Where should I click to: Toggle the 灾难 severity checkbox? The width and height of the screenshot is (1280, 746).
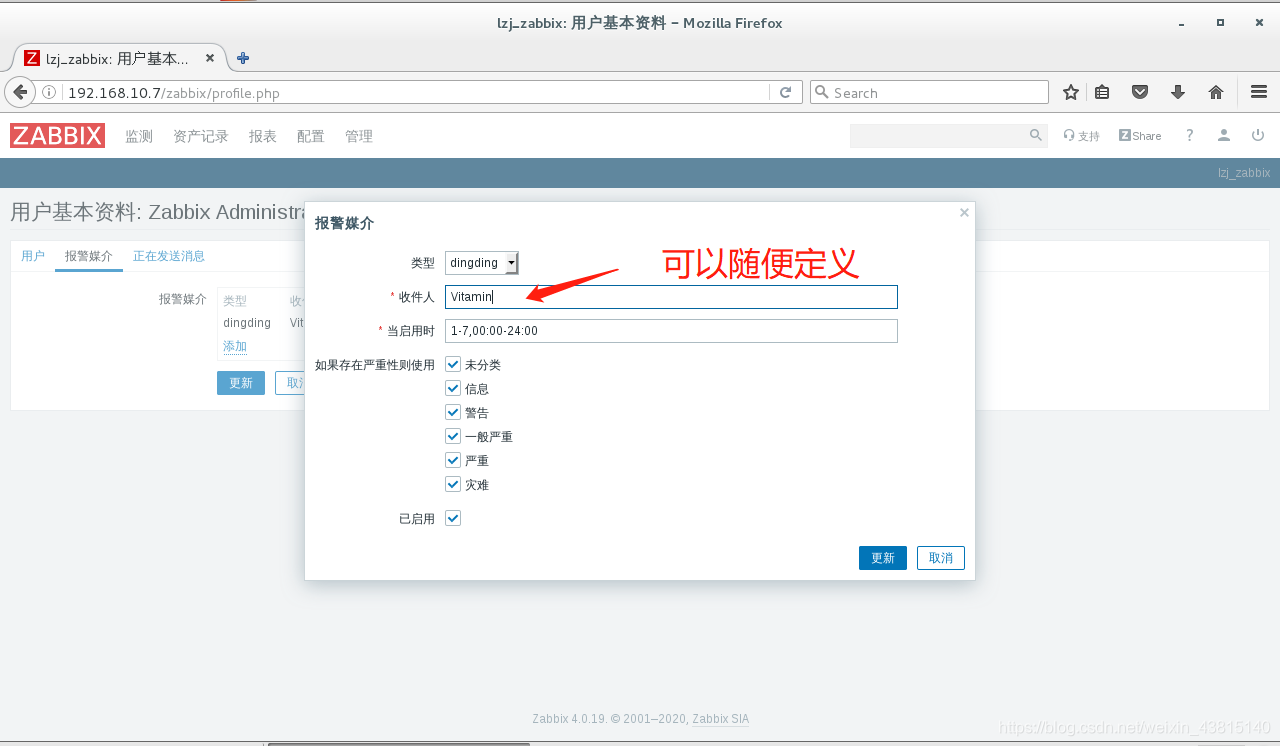click(453, 484)
